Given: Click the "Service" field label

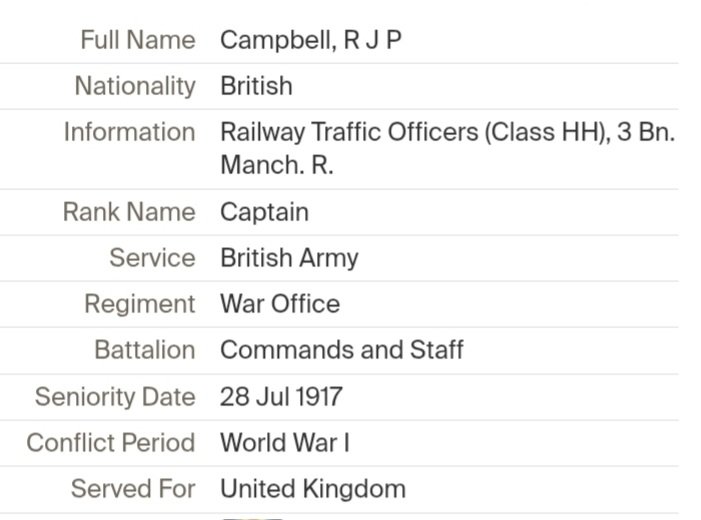Looking at the screenshot, I should (152, 258).
